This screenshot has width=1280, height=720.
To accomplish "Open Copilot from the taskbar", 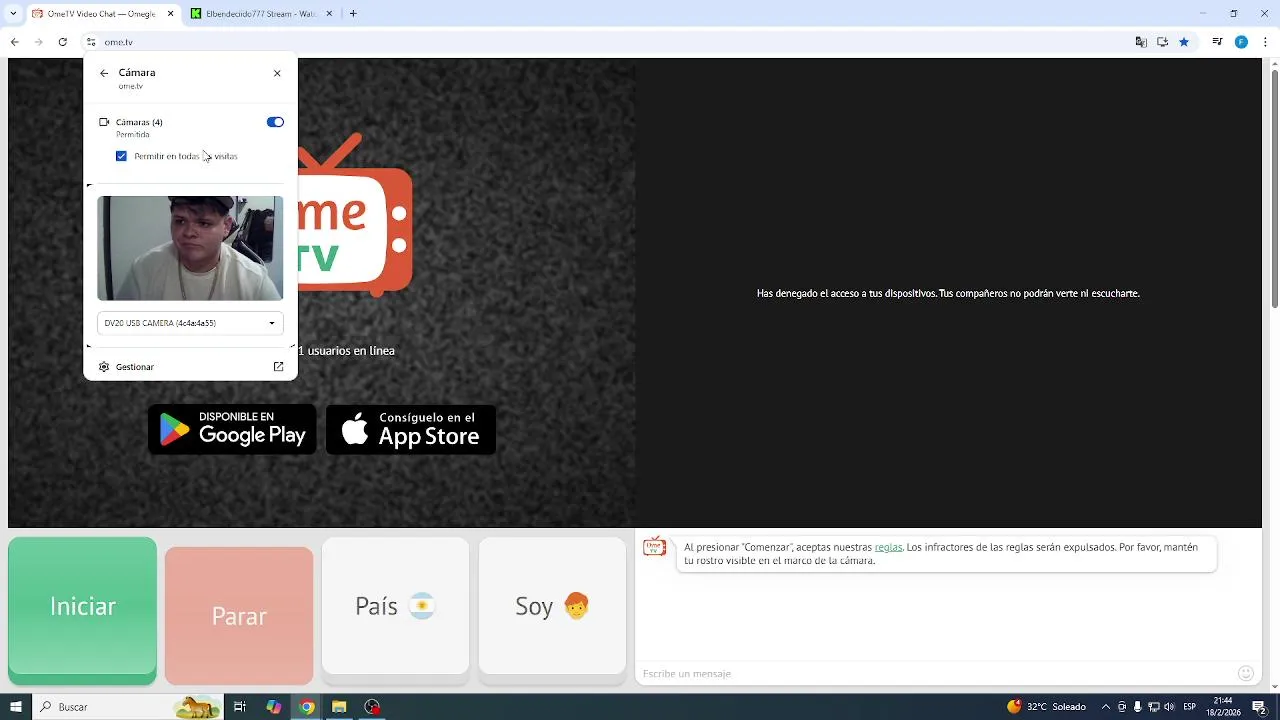I will pos(273,707).
